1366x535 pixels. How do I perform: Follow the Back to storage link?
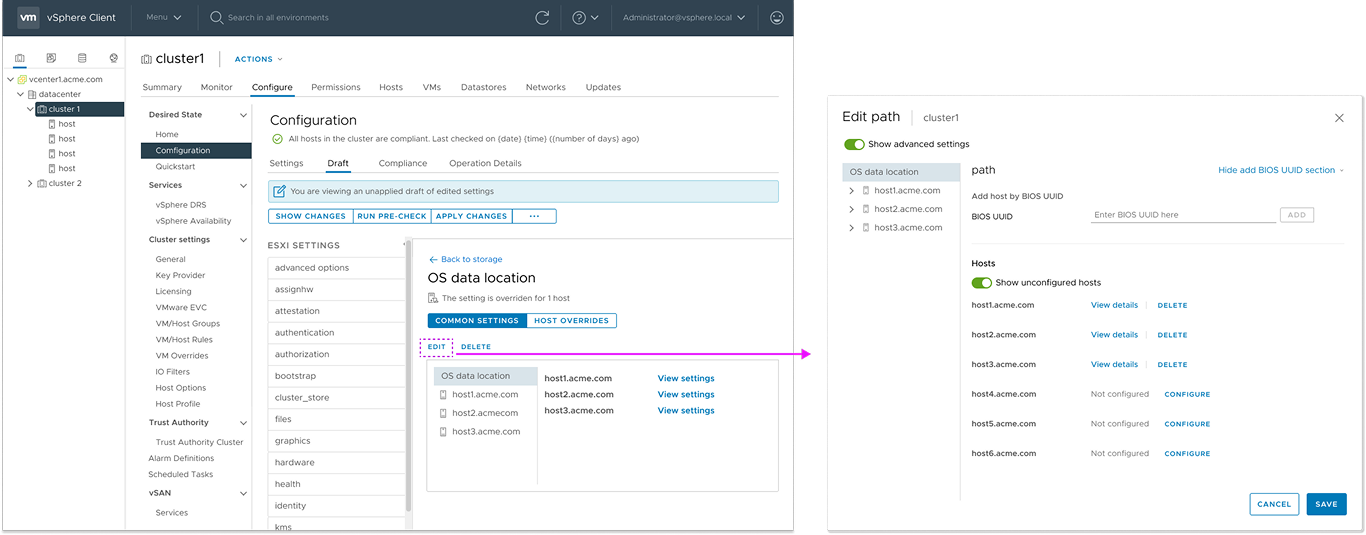[x=466, y=259]
